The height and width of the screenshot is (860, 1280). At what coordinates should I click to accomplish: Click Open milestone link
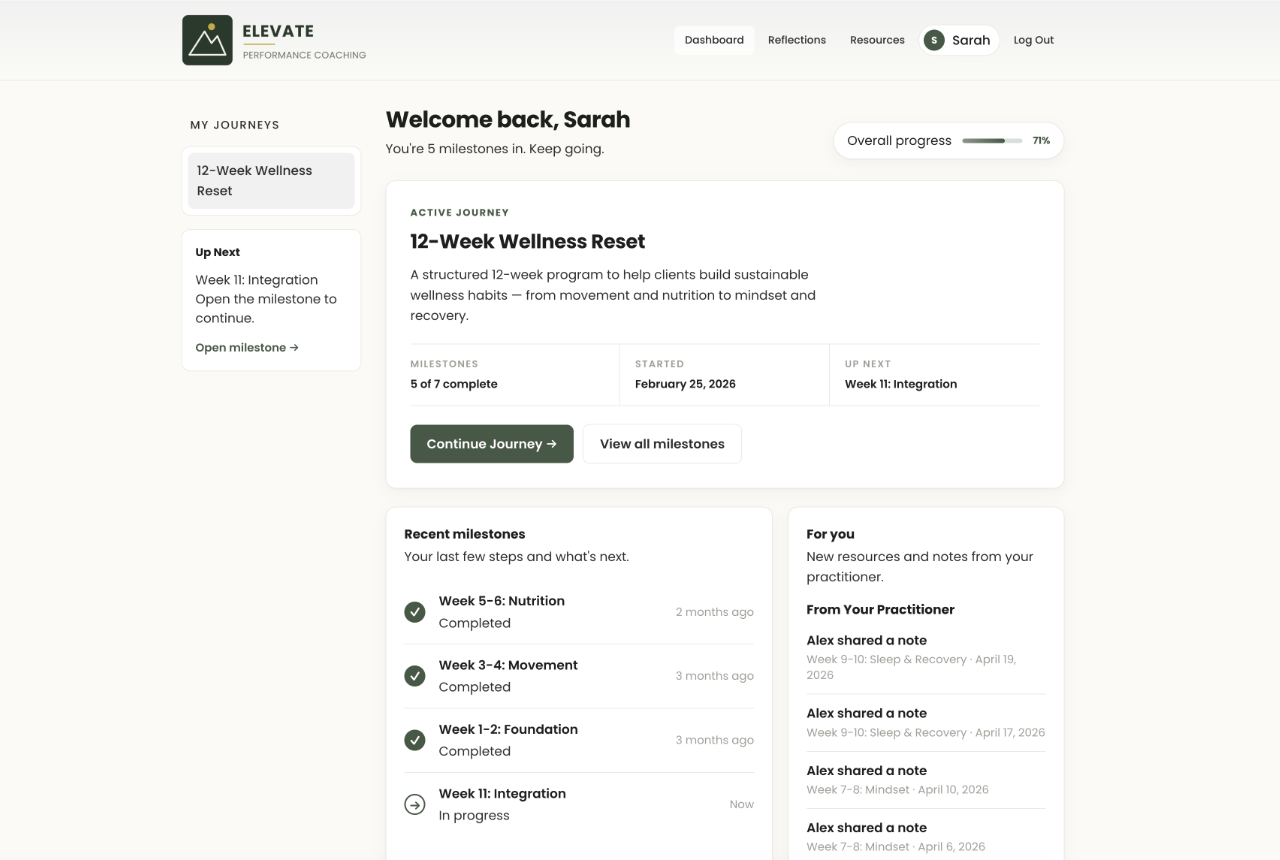247,348
